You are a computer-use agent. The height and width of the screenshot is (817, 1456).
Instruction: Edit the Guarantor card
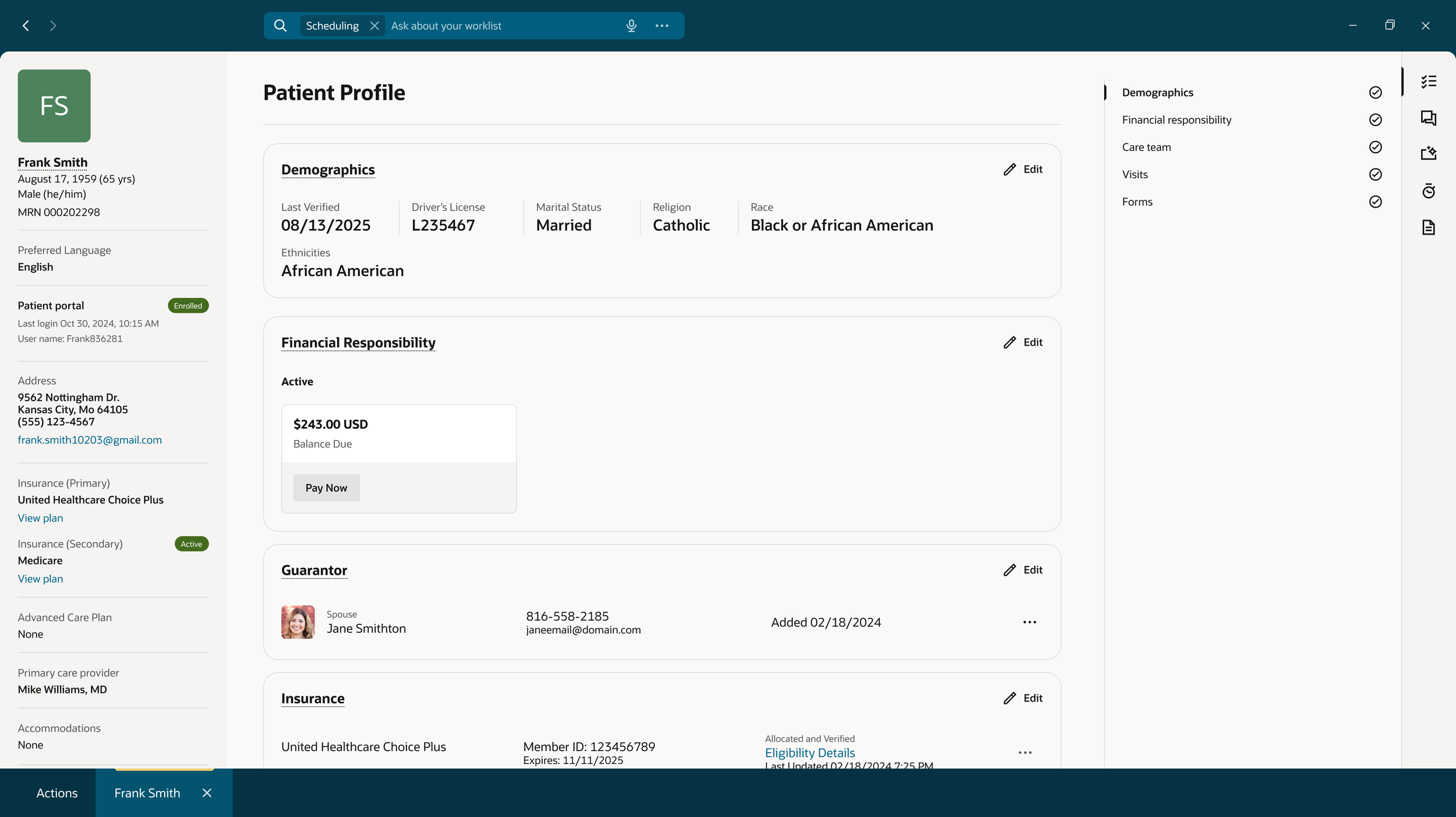[x=1023, y=570]
